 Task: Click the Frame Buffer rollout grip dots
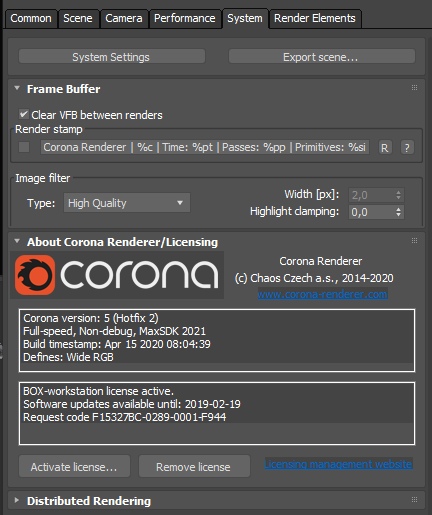pyautogui.click(x=414, y=88)
